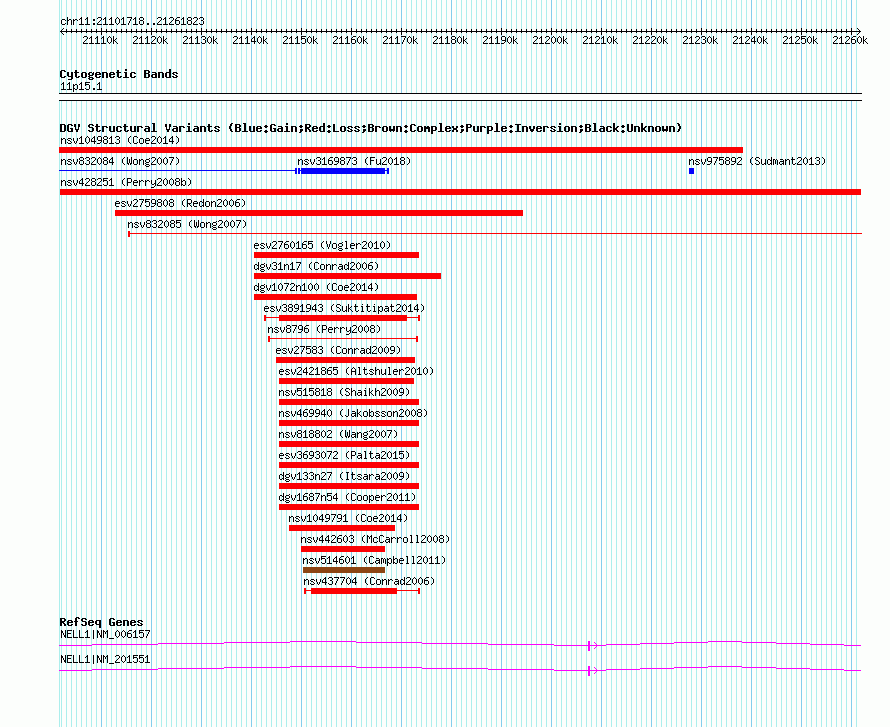Select the nsv1049813 red loss bar
Image resolution: width=890 pixels, height=727 pixels.
click(401, 150)
